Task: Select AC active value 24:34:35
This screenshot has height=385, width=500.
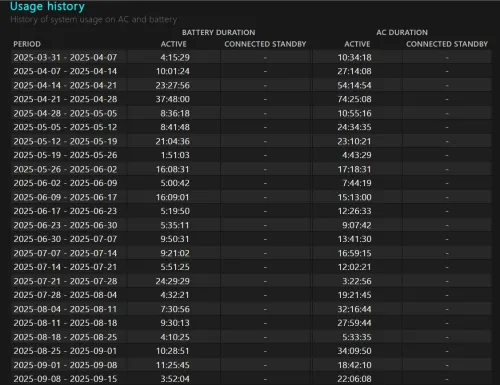Action: (354, 127)
